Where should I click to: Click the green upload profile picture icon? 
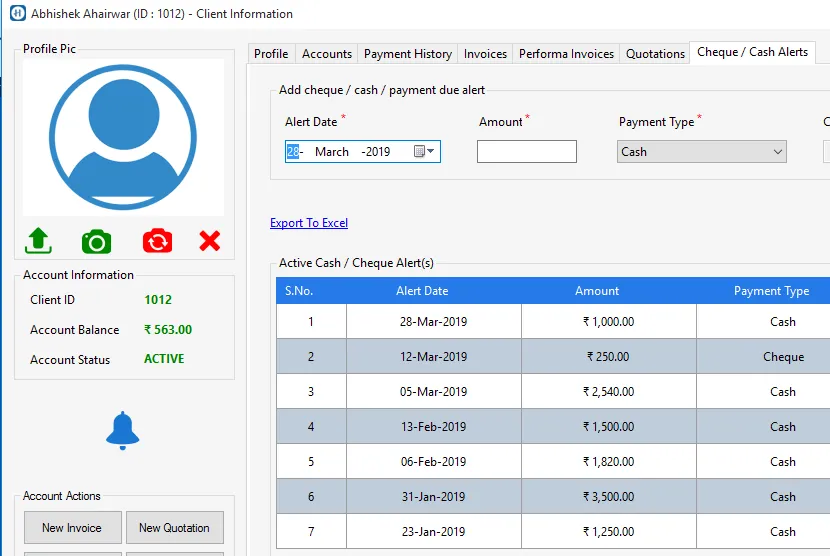click(38, 241)
